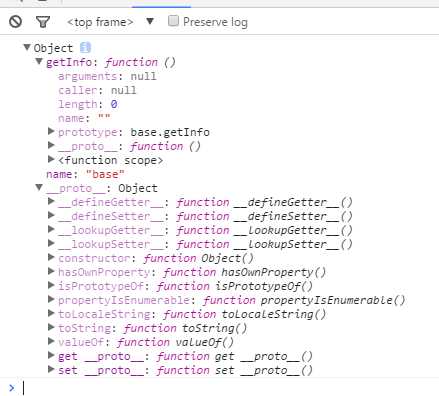
Task: Clear the console log
Action: coord(15,22)
